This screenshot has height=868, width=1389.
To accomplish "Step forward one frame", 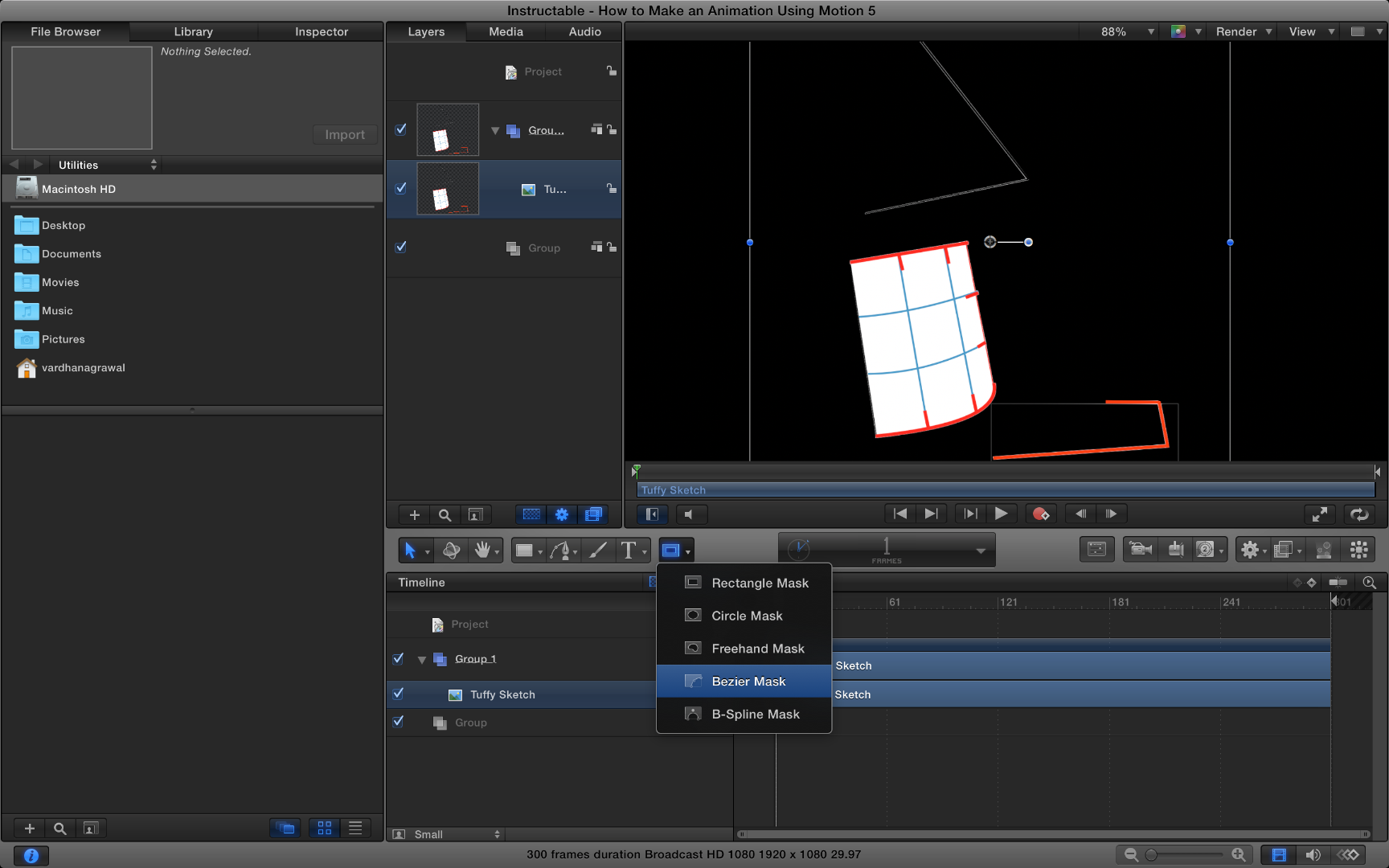I will tap(1111, 514).
